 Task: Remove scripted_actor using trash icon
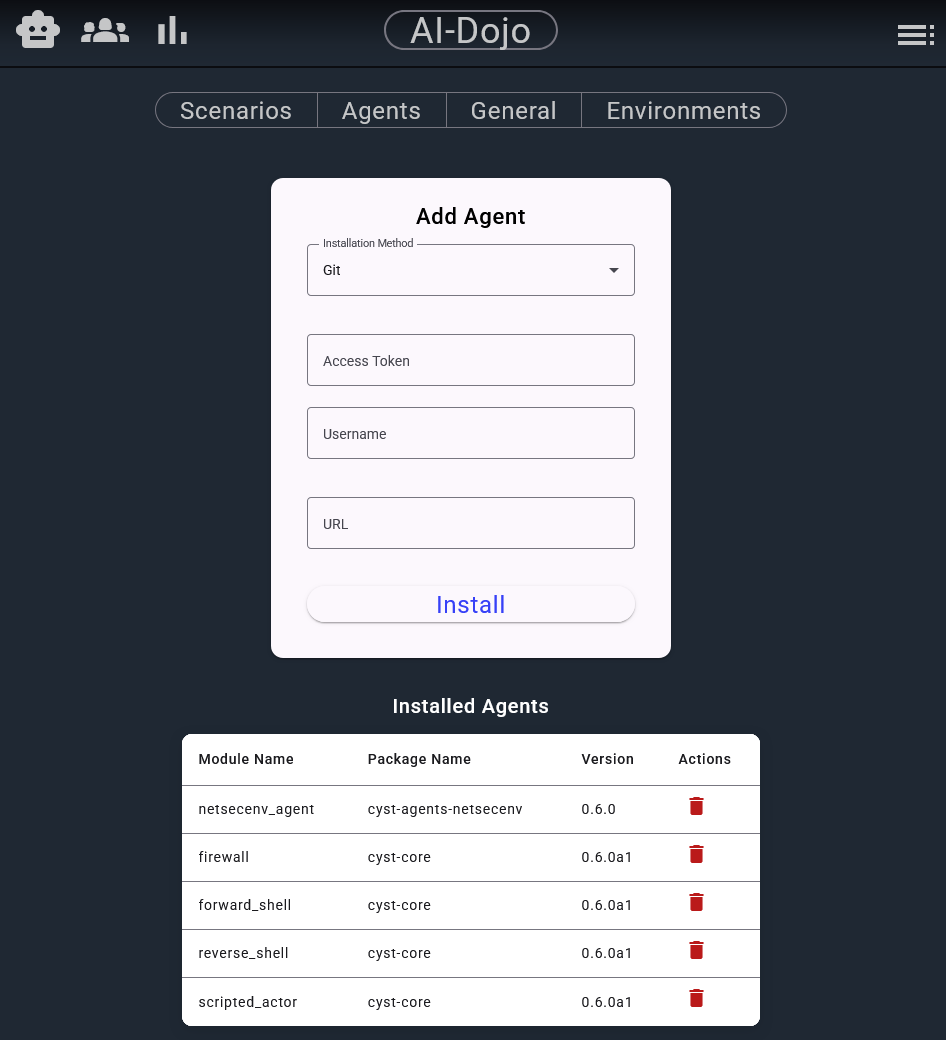click(696, 998)
